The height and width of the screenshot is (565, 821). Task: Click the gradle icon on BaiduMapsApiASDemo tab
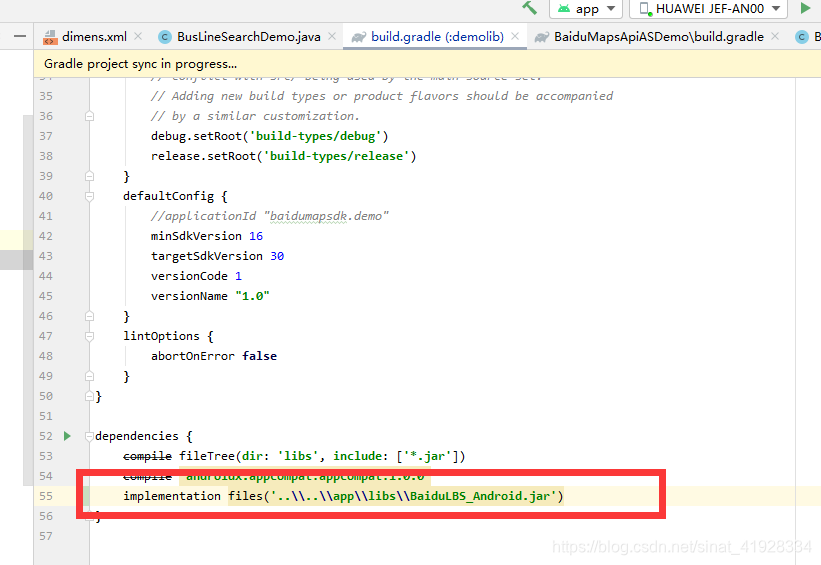point(542,37)
